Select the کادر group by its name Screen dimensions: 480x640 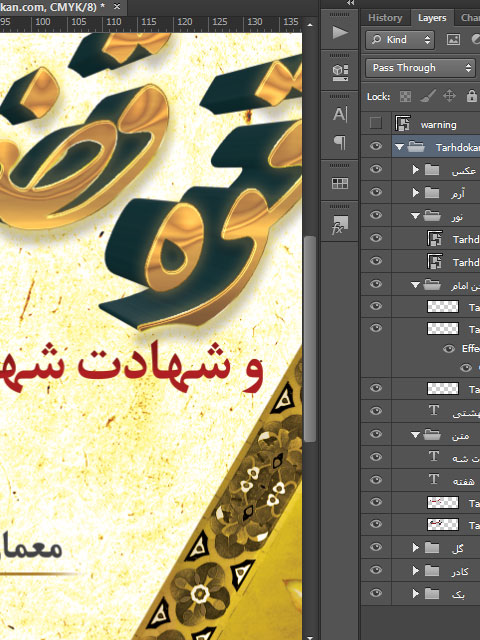(x=460, y=572)
